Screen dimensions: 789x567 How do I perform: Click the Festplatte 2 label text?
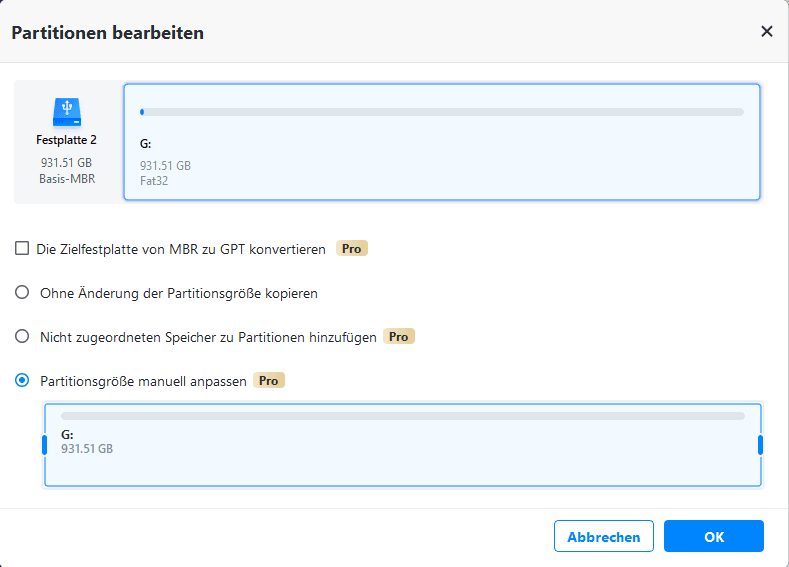(66, 140)
